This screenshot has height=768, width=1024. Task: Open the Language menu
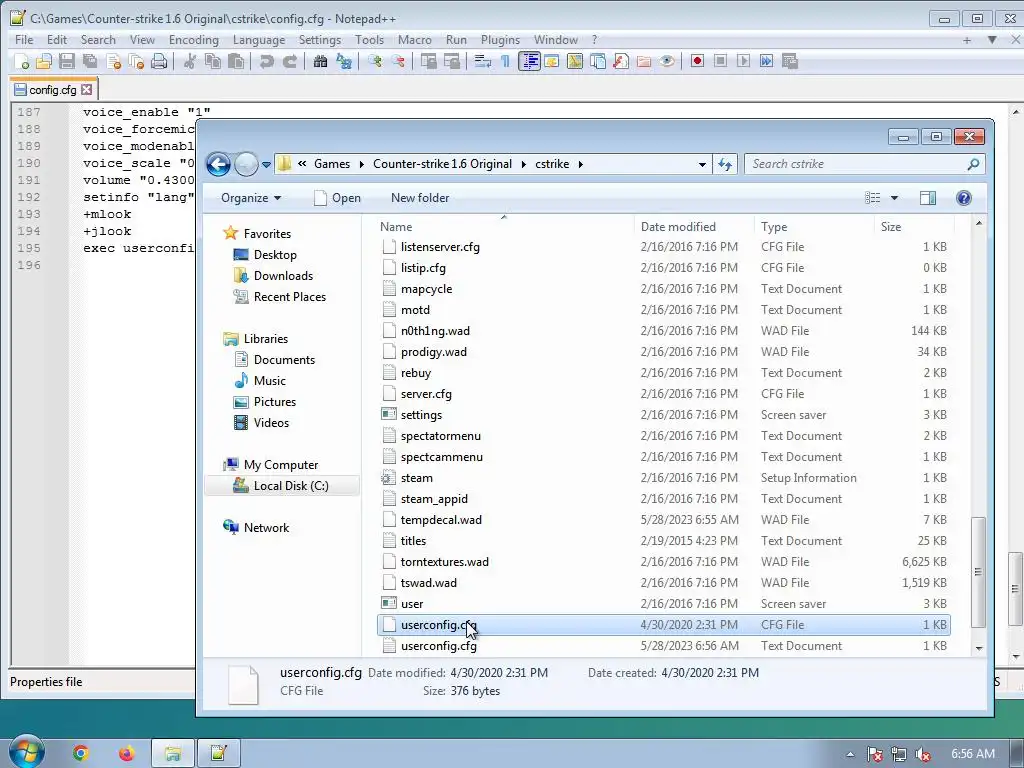coord(259,40)
